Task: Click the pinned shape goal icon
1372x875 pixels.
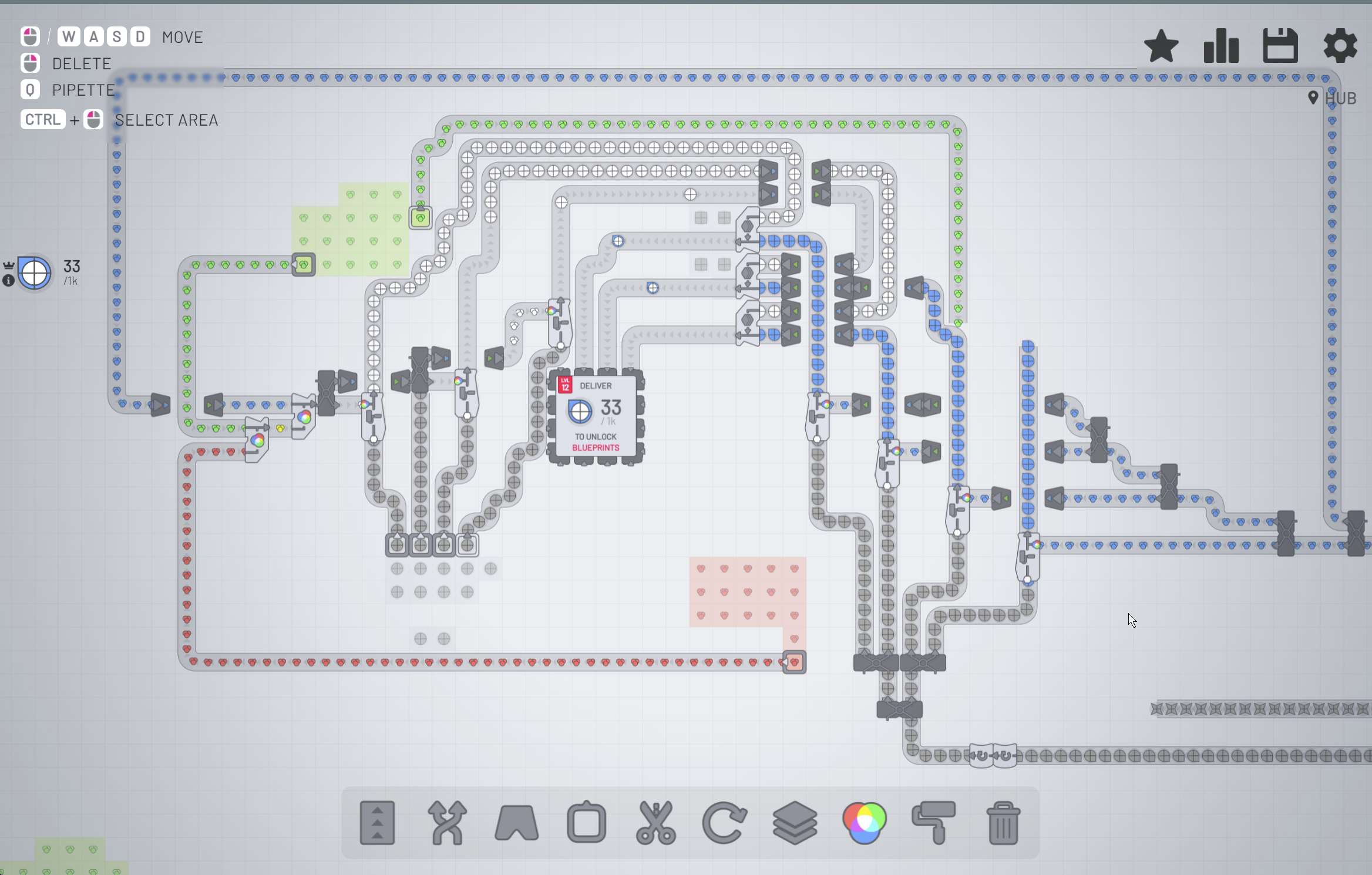Action: point(35,273)
